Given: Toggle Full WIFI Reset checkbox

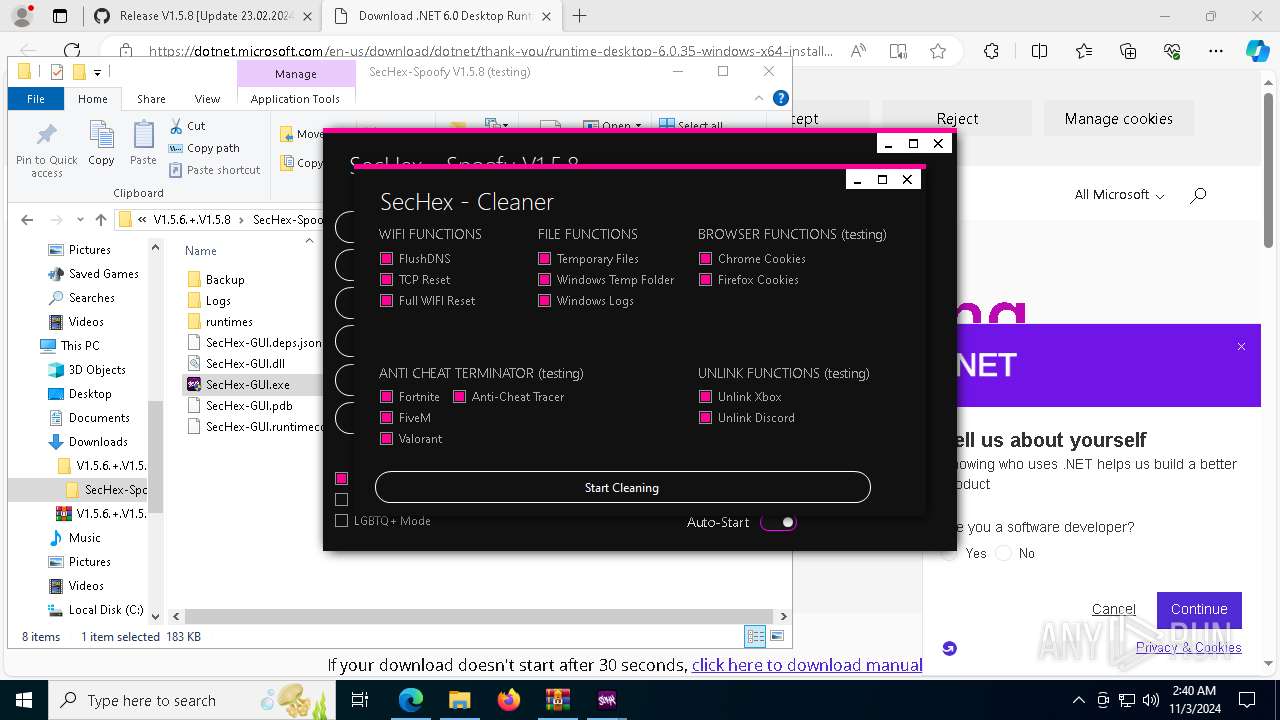Looking at the screenshot, I should (386, 301).
